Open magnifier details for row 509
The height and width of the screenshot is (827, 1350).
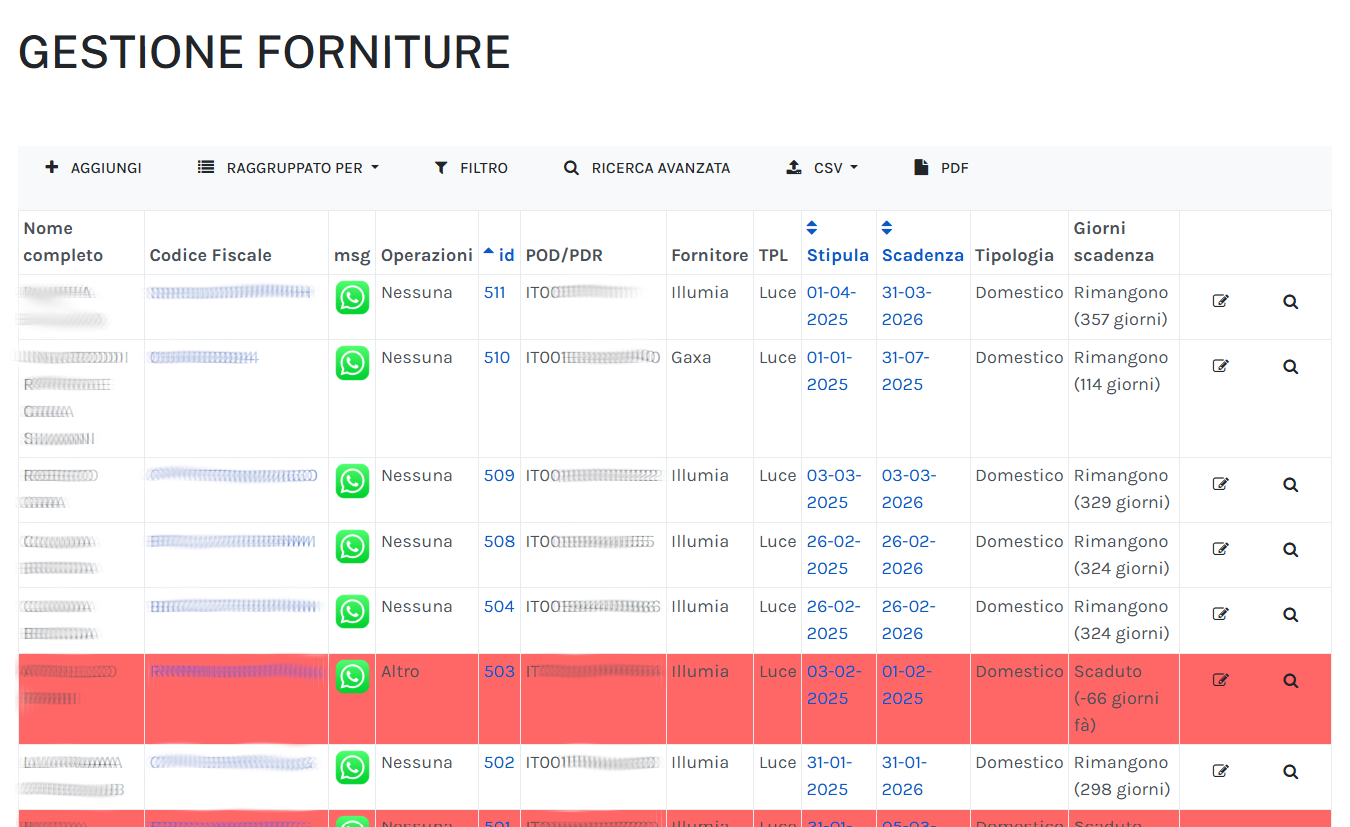click(x=1291, y=484)
